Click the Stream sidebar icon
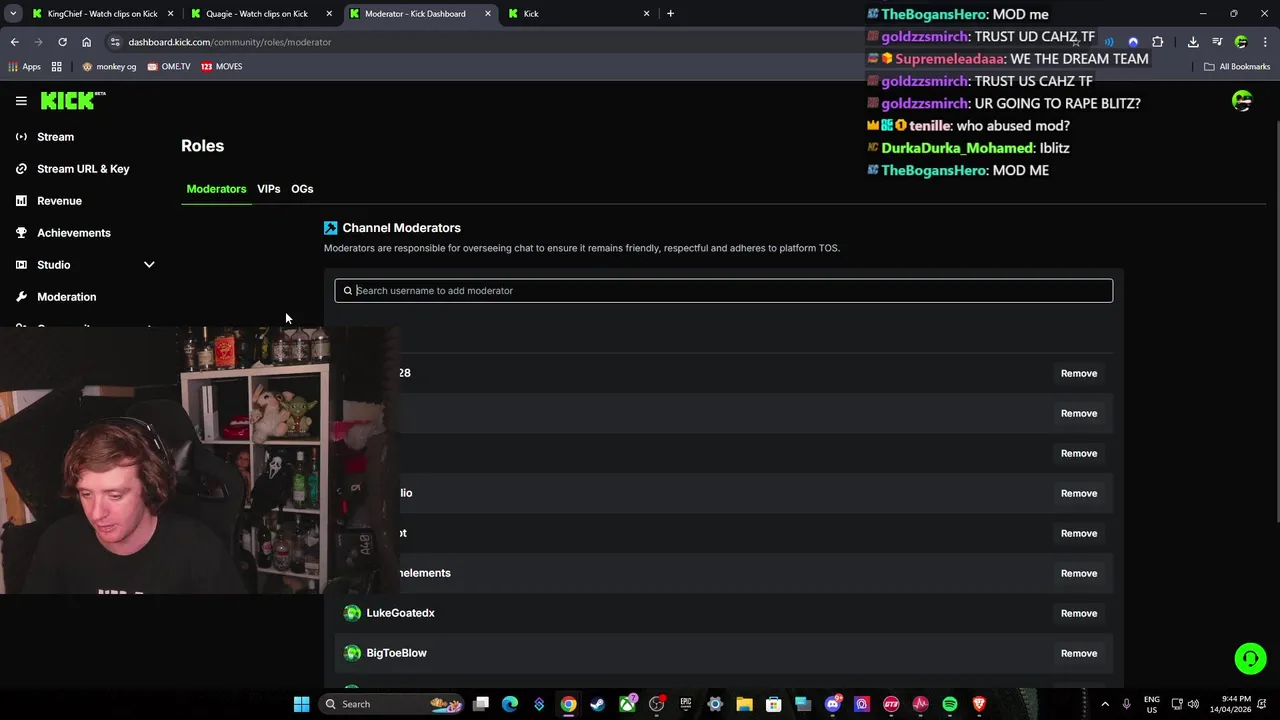The height and width of the screenshot is (720, 1280). 21,137
